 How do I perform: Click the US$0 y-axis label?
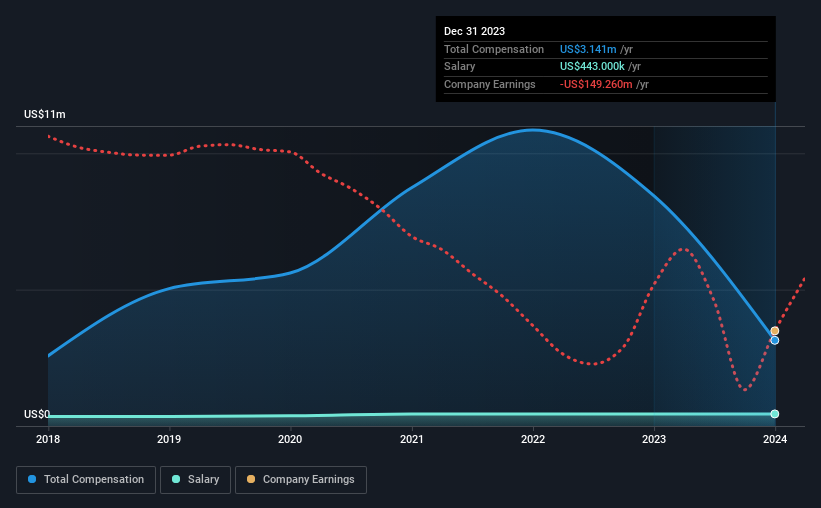[x=37, y=414]
